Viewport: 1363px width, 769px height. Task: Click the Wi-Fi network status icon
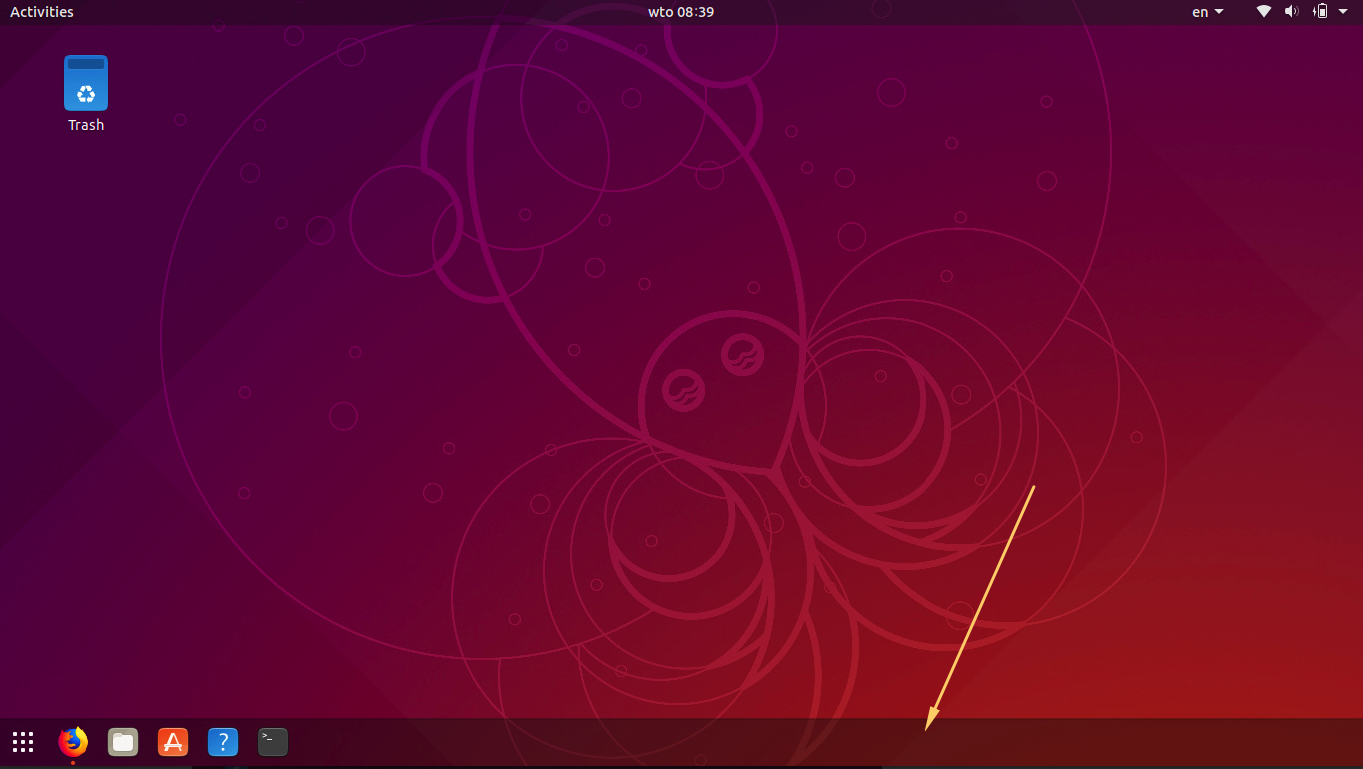(1264, 12)
